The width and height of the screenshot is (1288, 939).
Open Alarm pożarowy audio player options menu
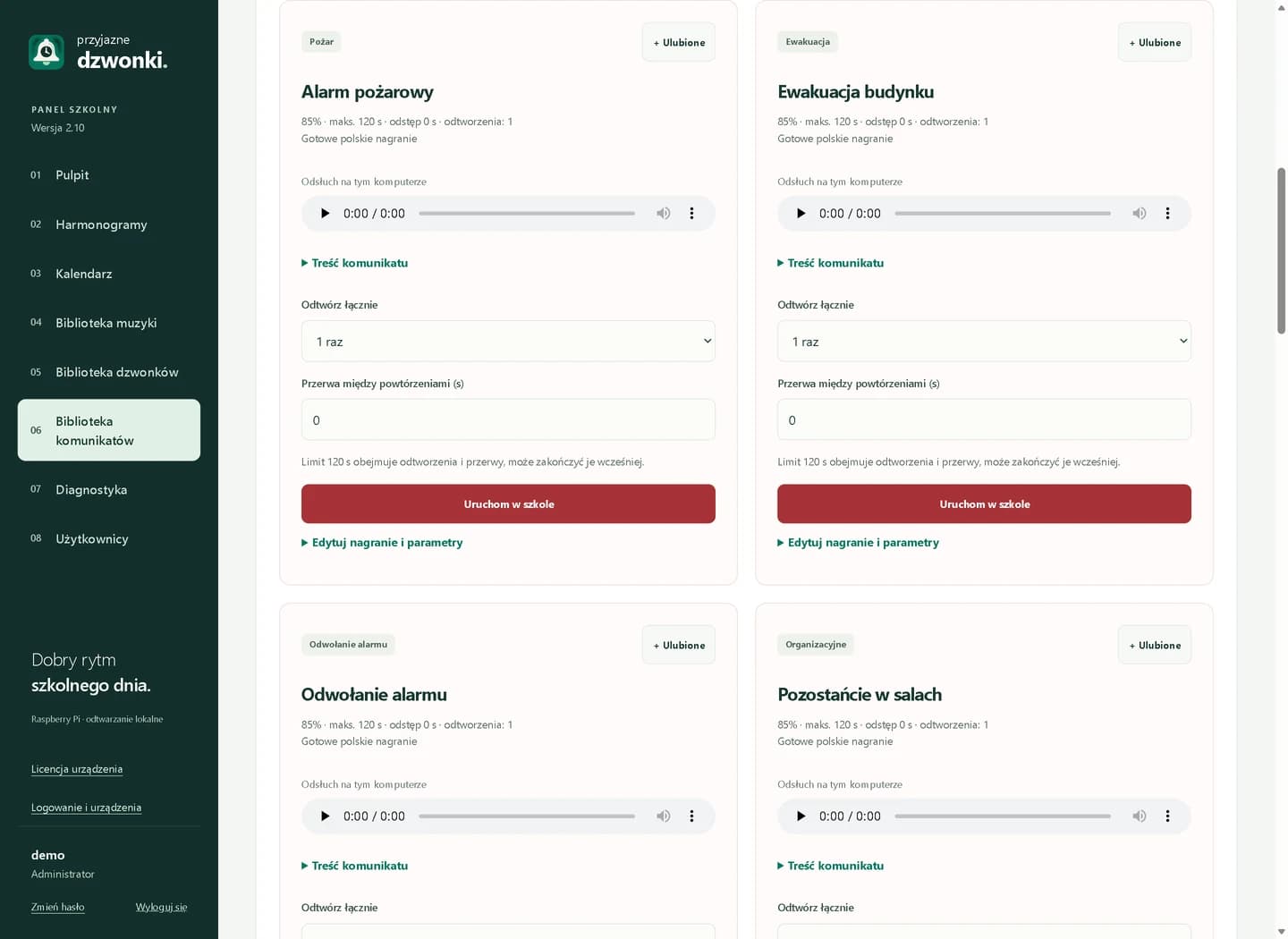691,214
